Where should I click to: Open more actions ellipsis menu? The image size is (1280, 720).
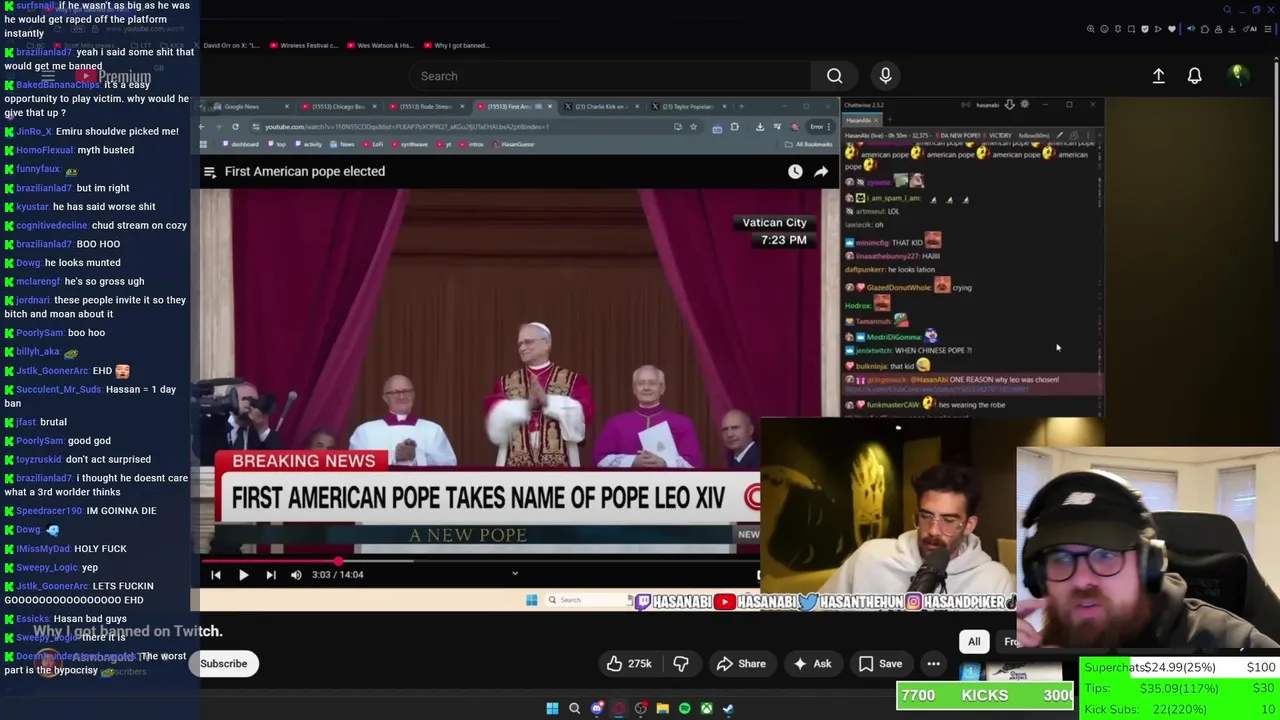point(933,664)
